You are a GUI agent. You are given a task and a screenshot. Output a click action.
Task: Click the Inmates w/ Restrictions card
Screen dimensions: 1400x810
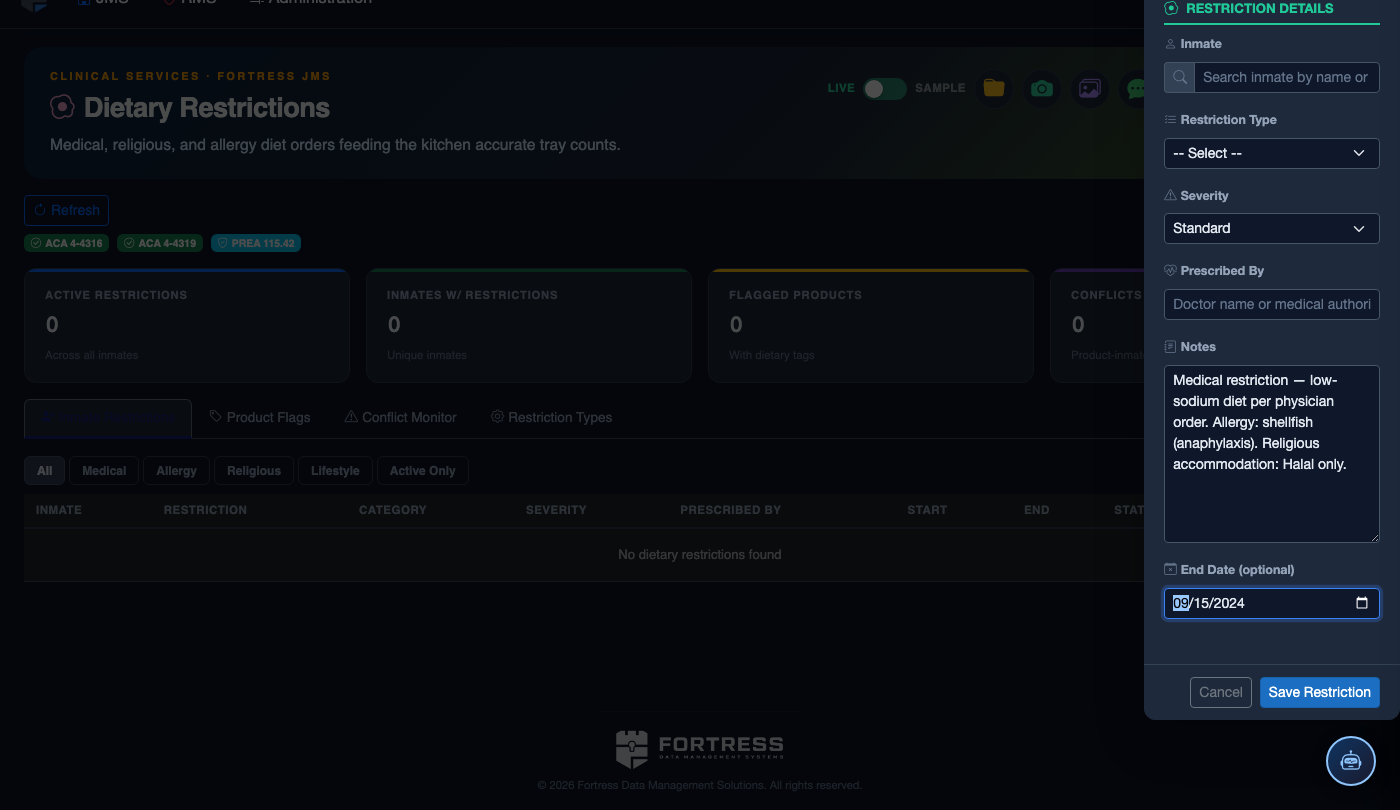tap(529, 325)
